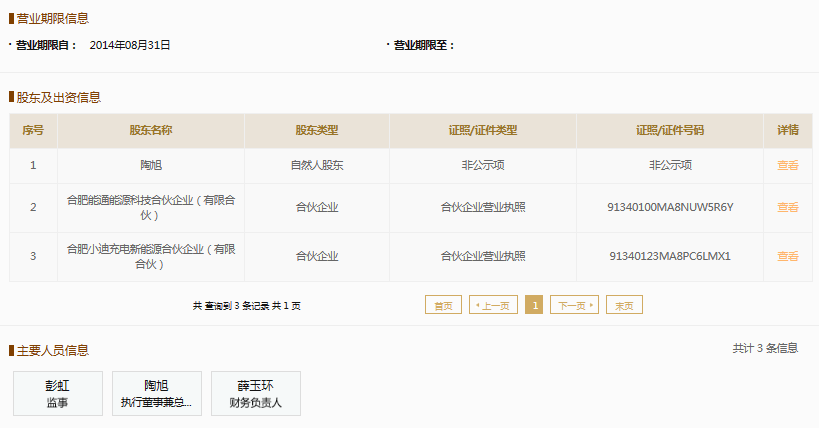Screen dimensions: 819x428
Task: Go to 首页 first page
Action: click(x=443, y=305)
